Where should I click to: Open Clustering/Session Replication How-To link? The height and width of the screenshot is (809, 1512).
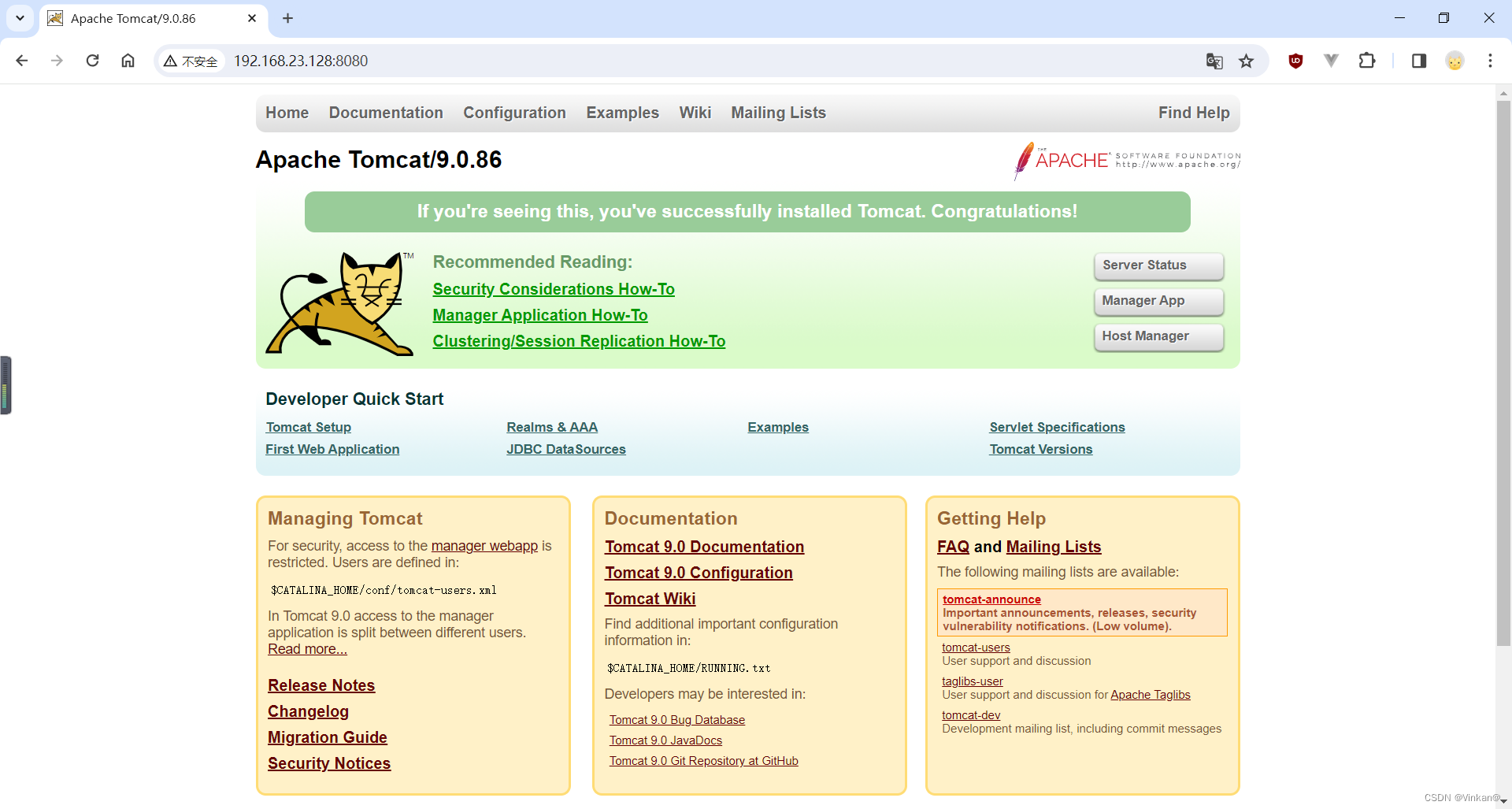pyautogui.click(x=579, y=341)
